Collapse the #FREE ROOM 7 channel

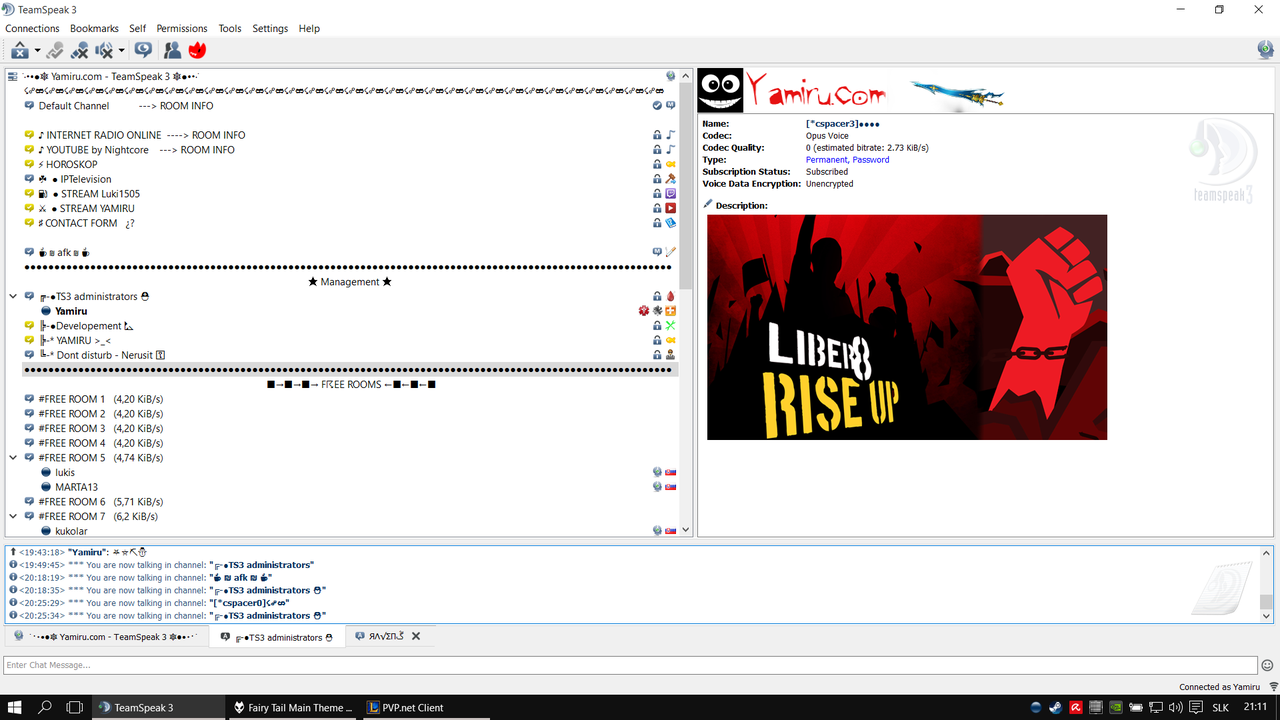(13, 517)
